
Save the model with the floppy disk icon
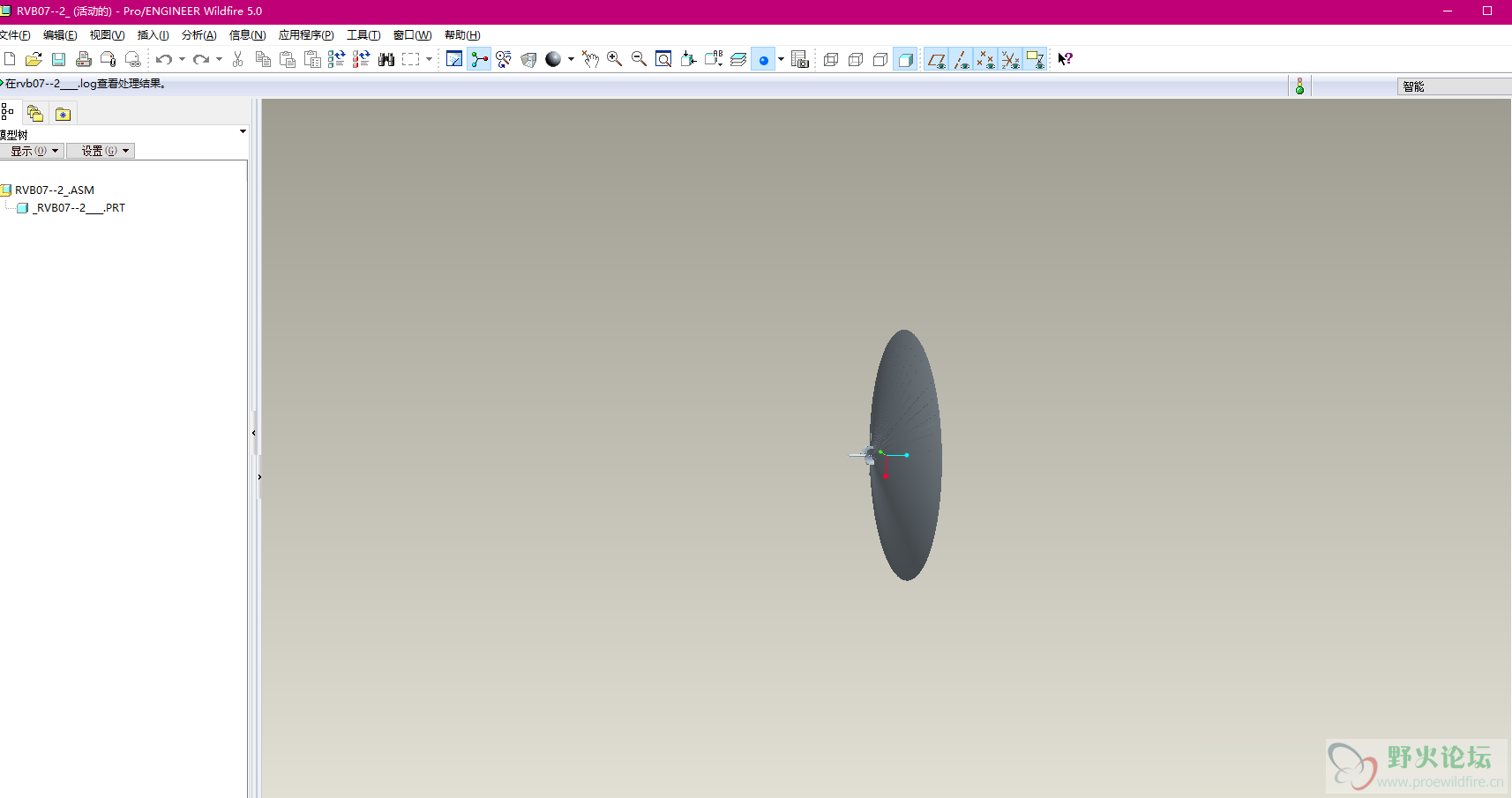click(x=58, y=59)
